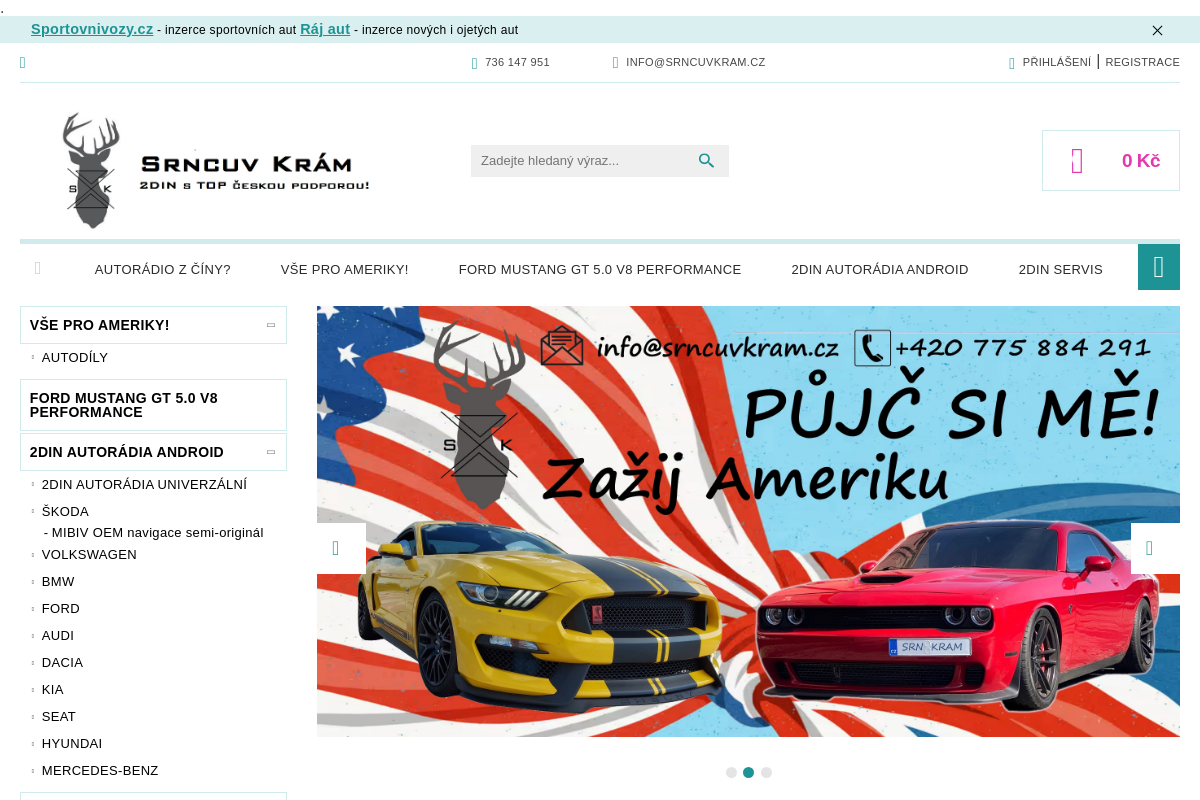1200x800 pixels.
Task: Open the BMW category
Action: point(58,582)
